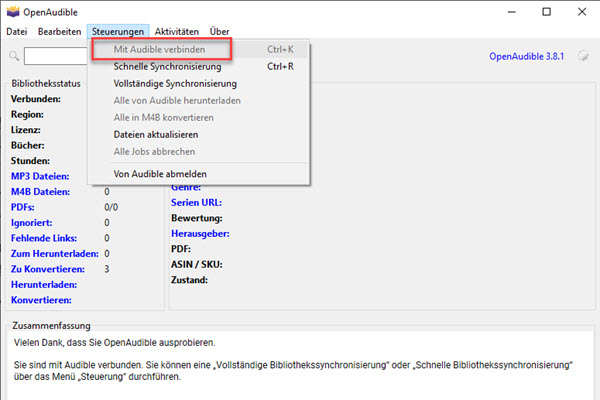600x400 pixels.
Task: Click the Verbunden label
Action: [x=36, y=99]
